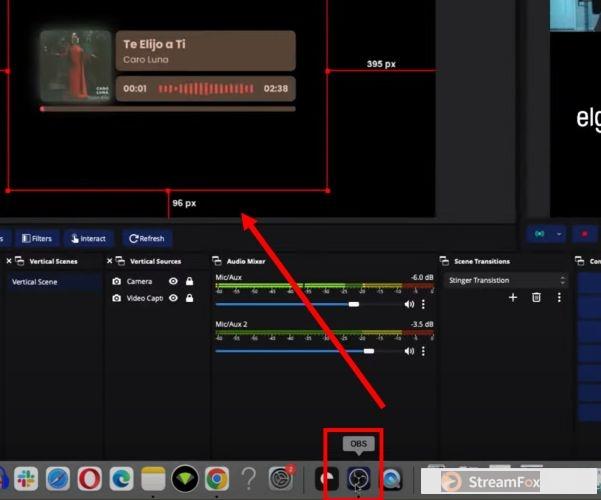Open Safari from the dock
The width and height of the screenshot is (601, 500).
point(58,479)
